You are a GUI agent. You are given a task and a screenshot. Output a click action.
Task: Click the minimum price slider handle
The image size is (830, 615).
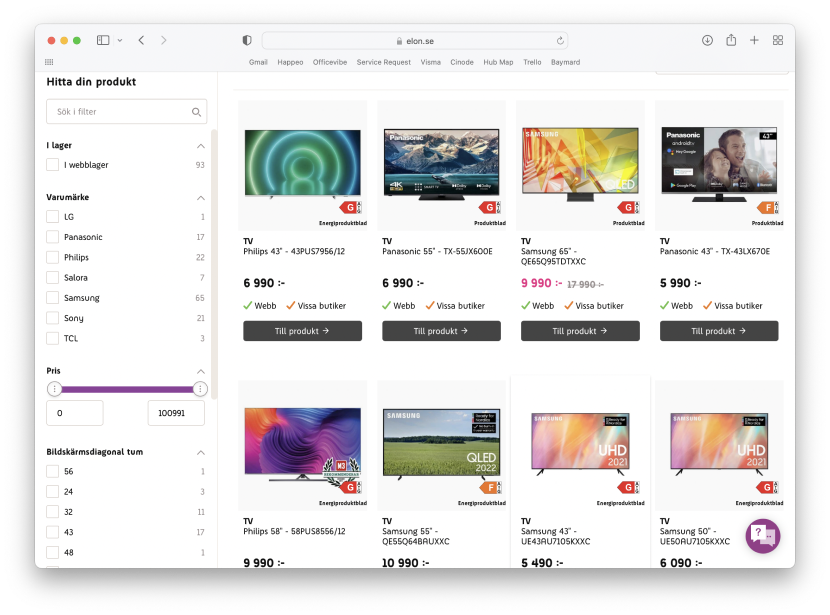pyautogui.click(x=54, y=389)
